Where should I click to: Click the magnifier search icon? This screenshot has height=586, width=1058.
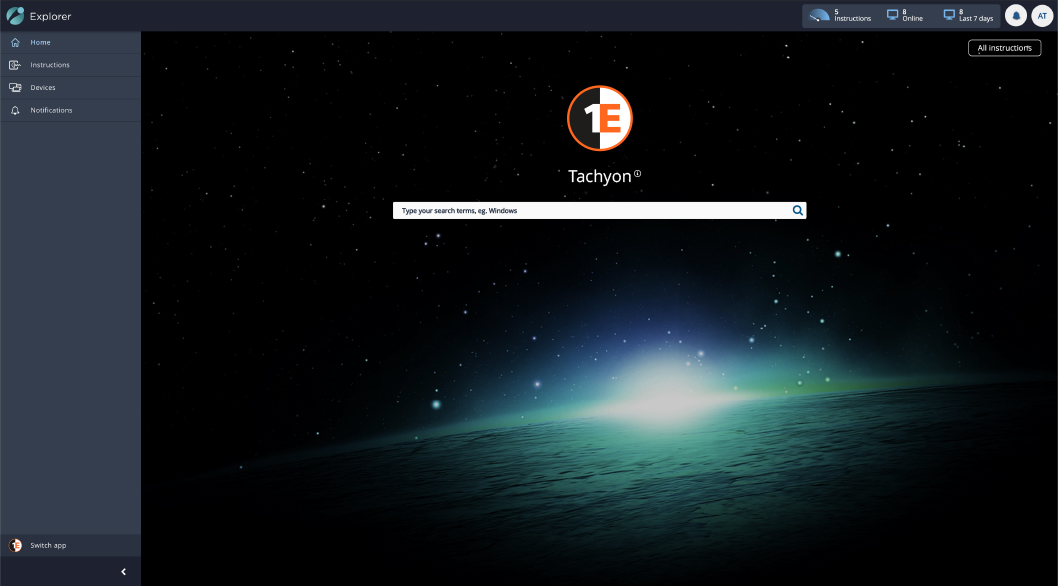point(798,211)
